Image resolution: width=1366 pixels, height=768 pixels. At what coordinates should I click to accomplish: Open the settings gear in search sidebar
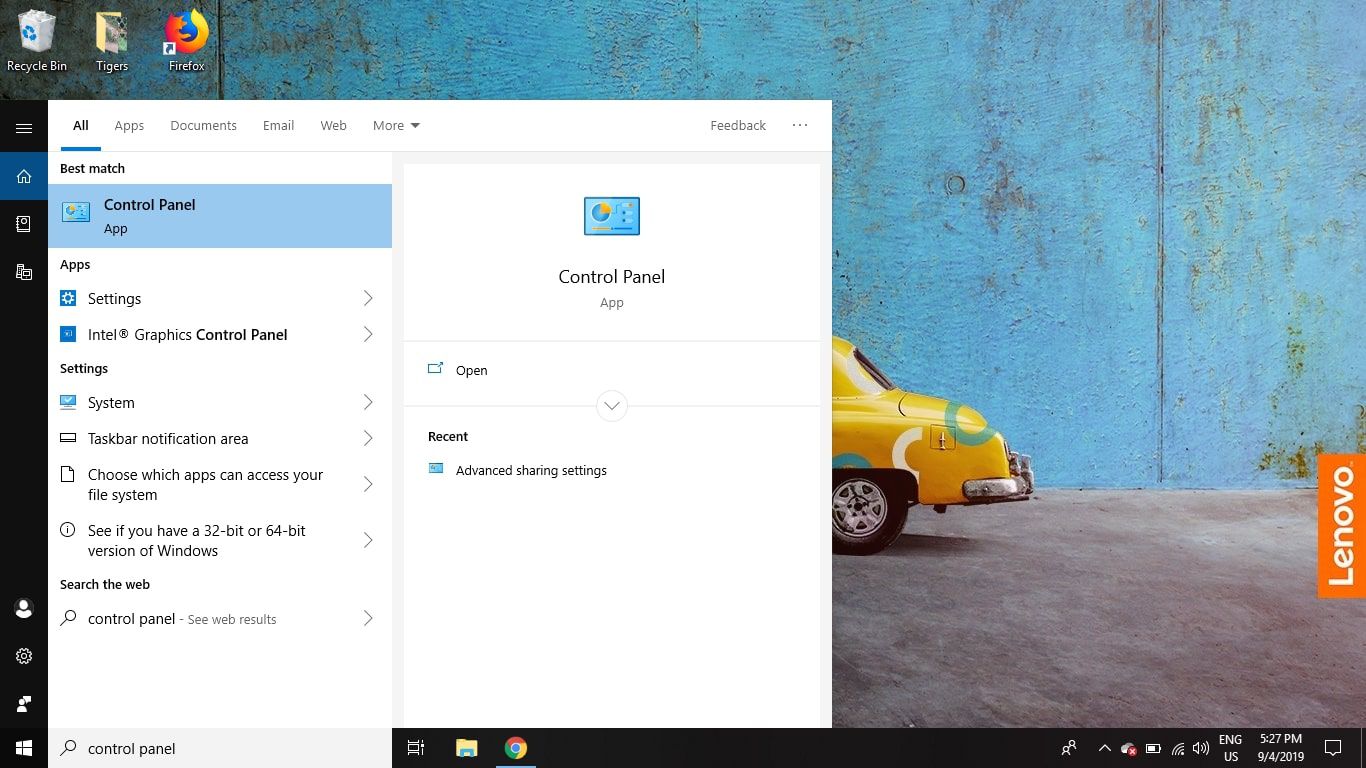point(24,656)
